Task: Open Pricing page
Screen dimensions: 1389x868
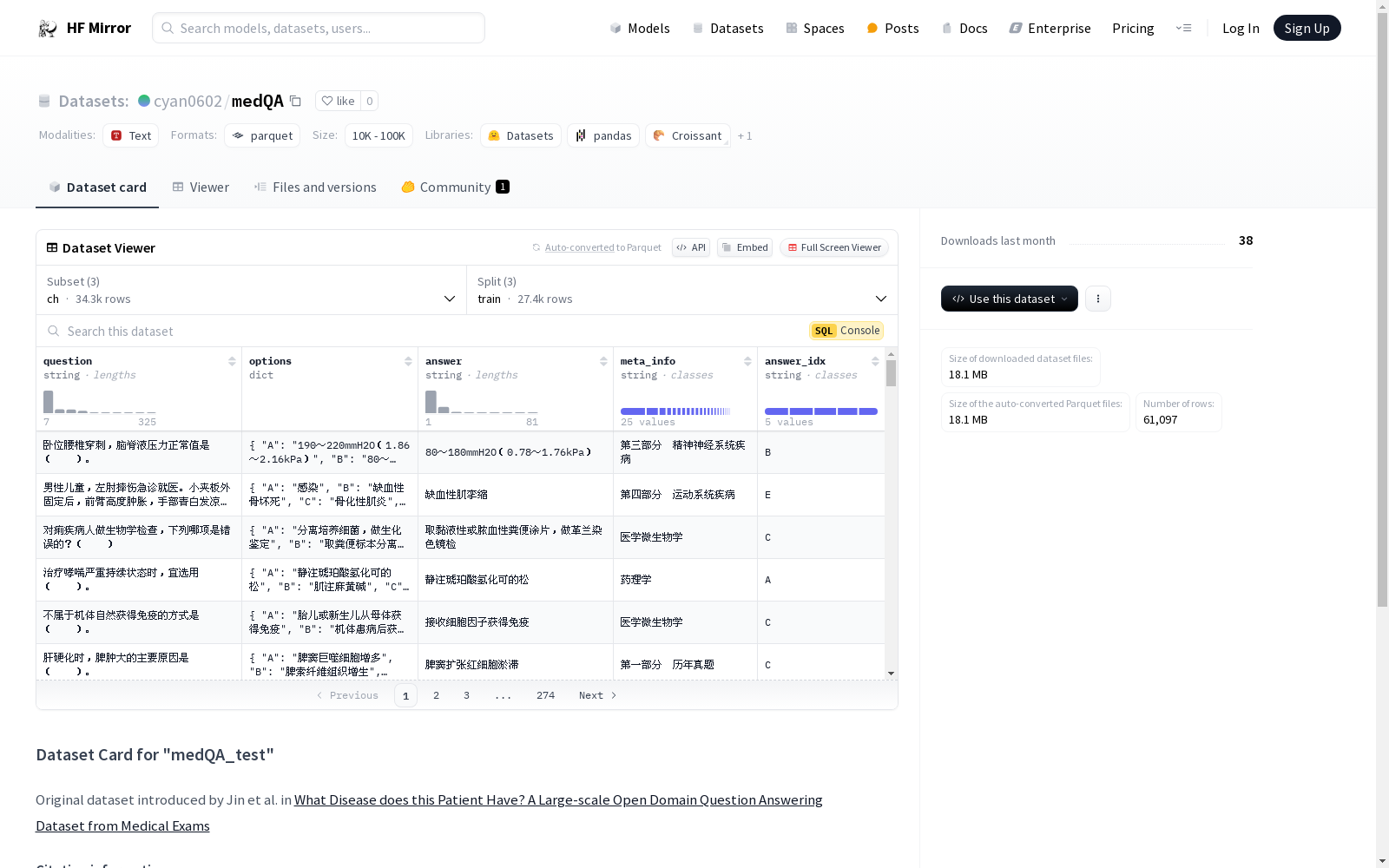Action: click(1133, 28)
